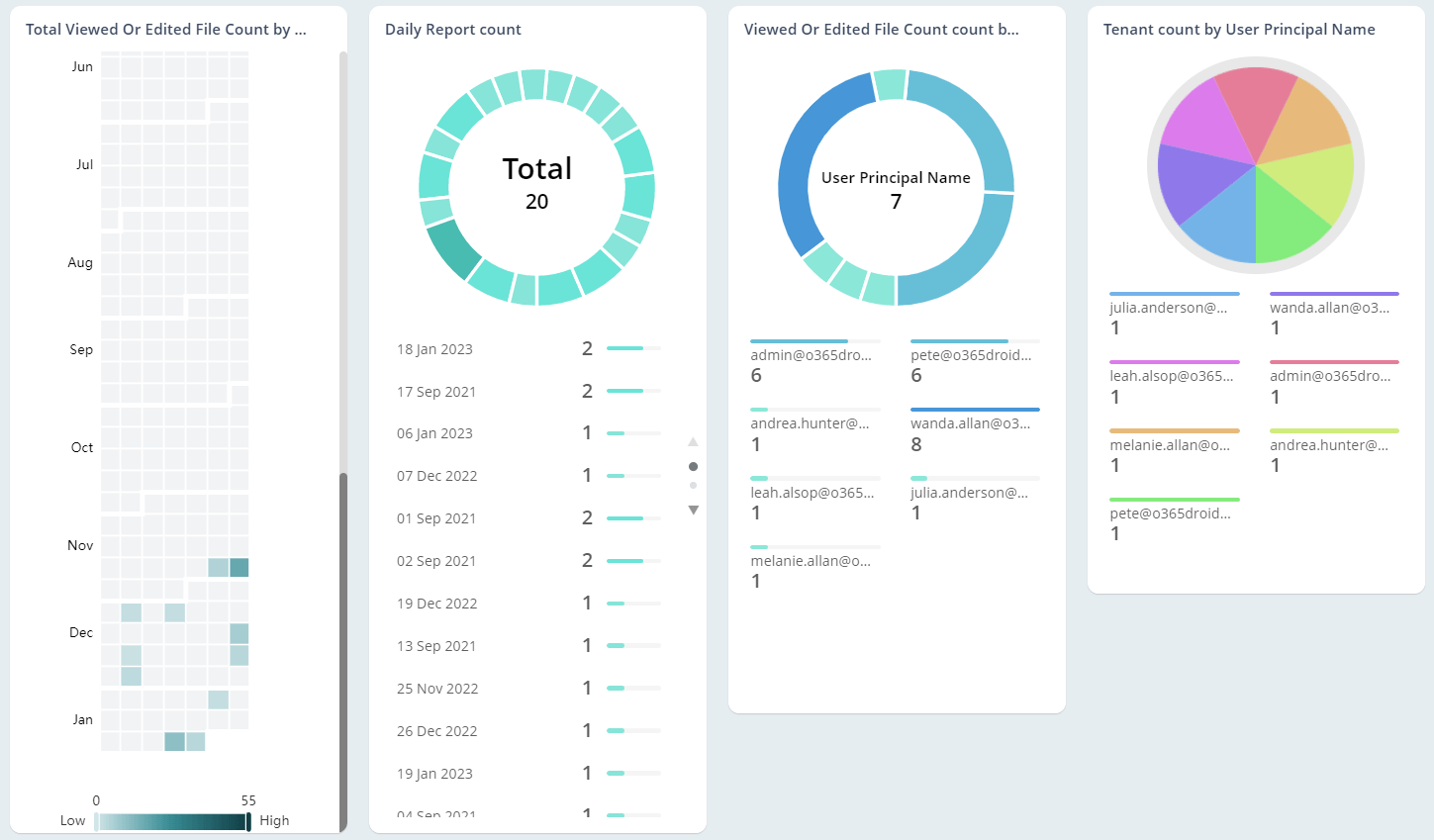Click the Total 20 label inside the donut

[x=537, y=181]
